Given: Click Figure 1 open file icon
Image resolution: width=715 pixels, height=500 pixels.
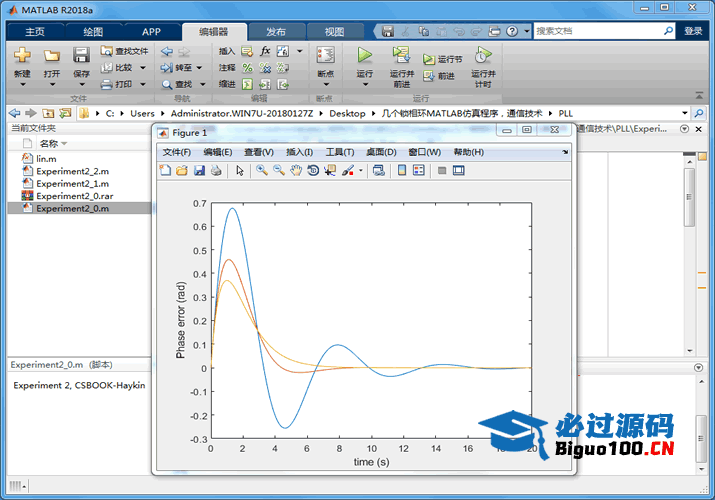Looking at the screenshot, I should pyautogui.click(x=182, y=170).
